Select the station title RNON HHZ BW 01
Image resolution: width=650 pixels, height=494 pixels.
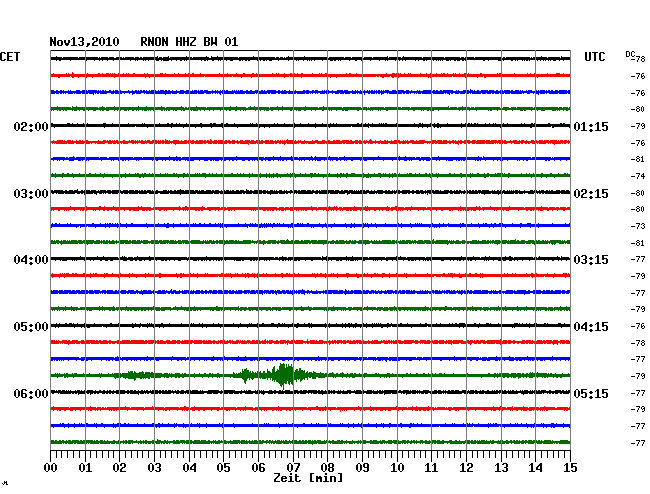[x=189, y=42]
